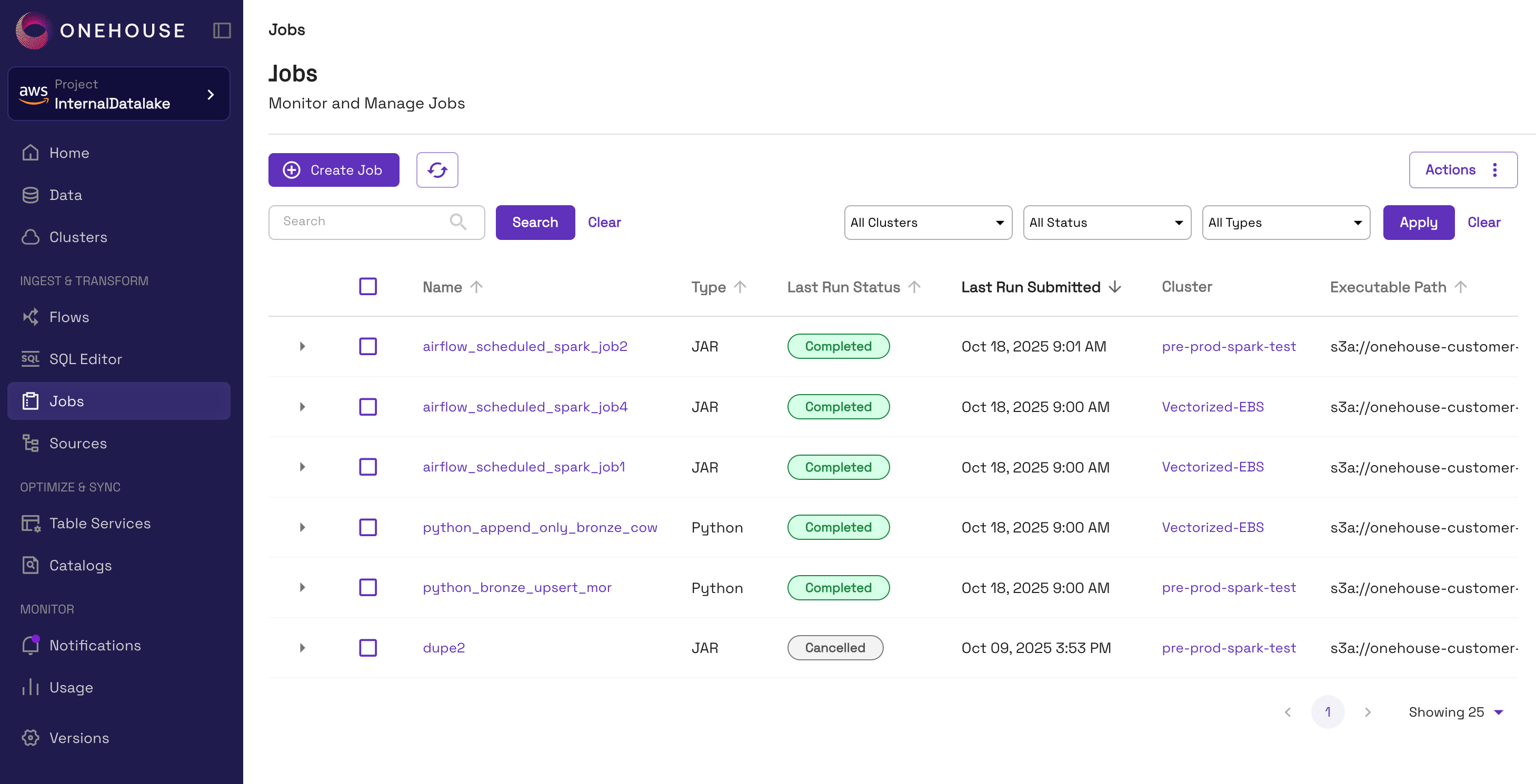Open Table Services in sidebar
This screenshot has height=784, width=1536.
99,523
